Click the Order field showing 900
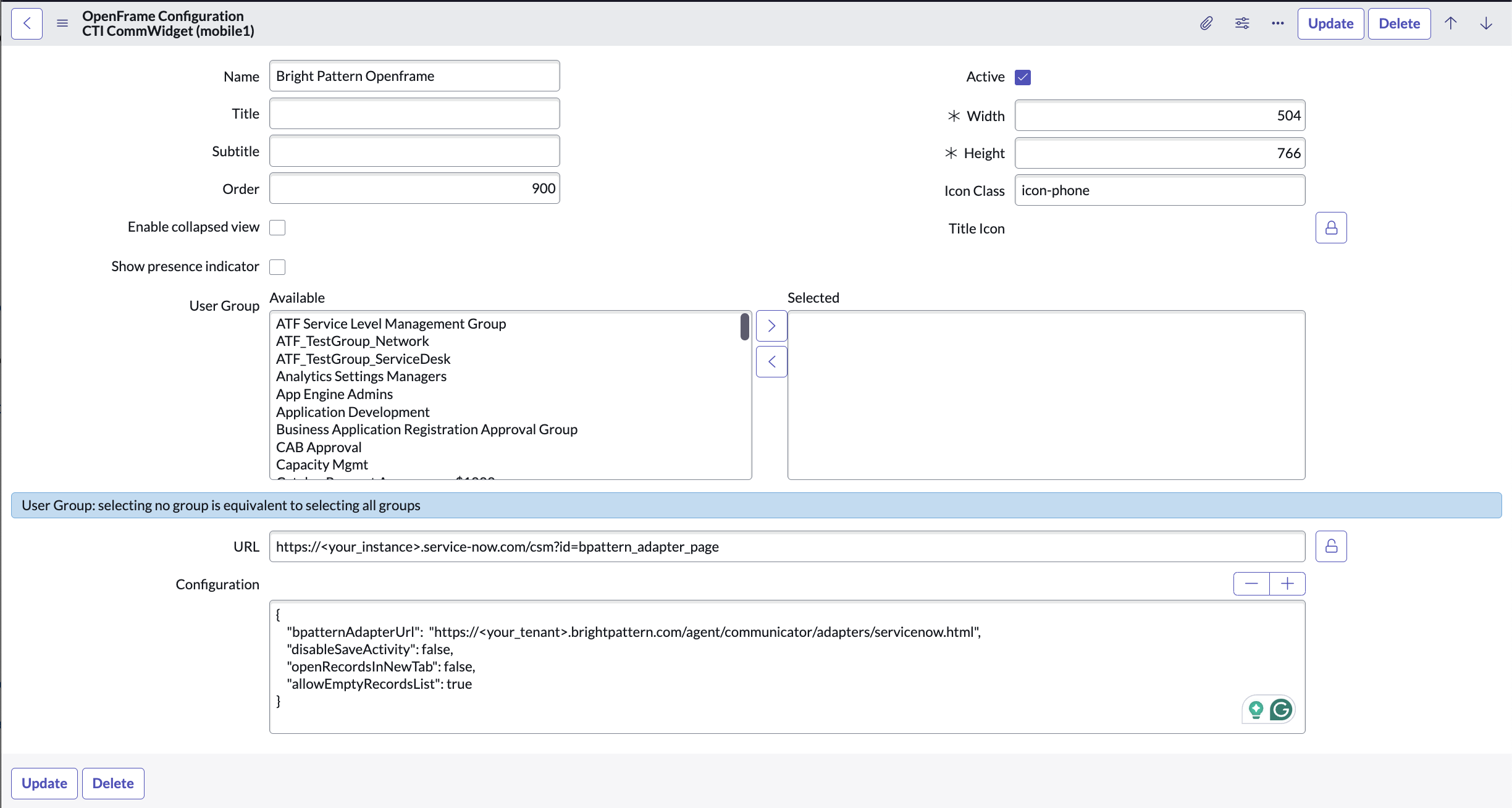 tap(414, 188)
